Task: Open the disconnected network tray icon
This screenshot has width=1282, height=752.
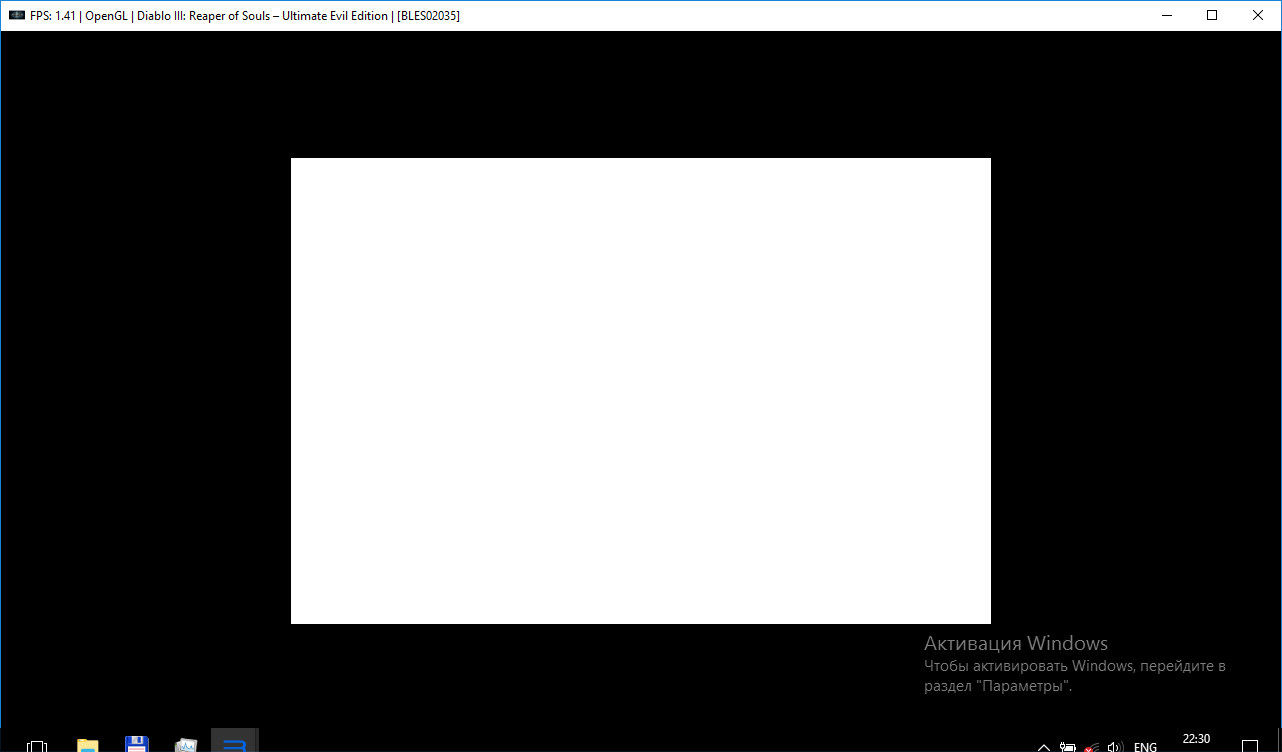Action: (1092, 746)
